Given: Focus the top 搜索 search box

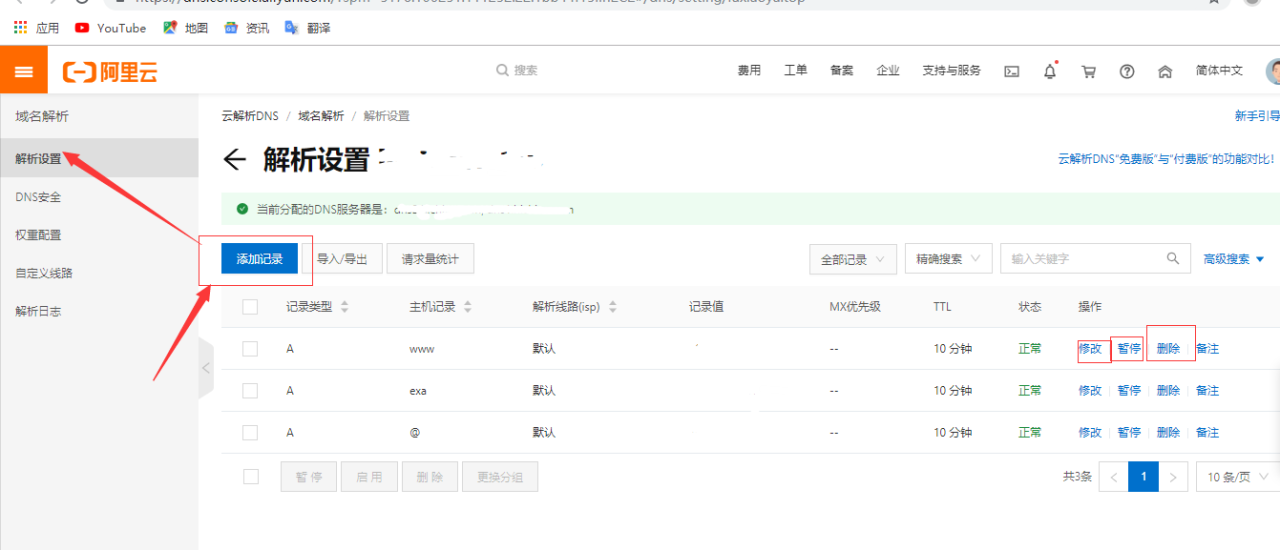Looking at the screenshot, I should [x=526, y=71].
